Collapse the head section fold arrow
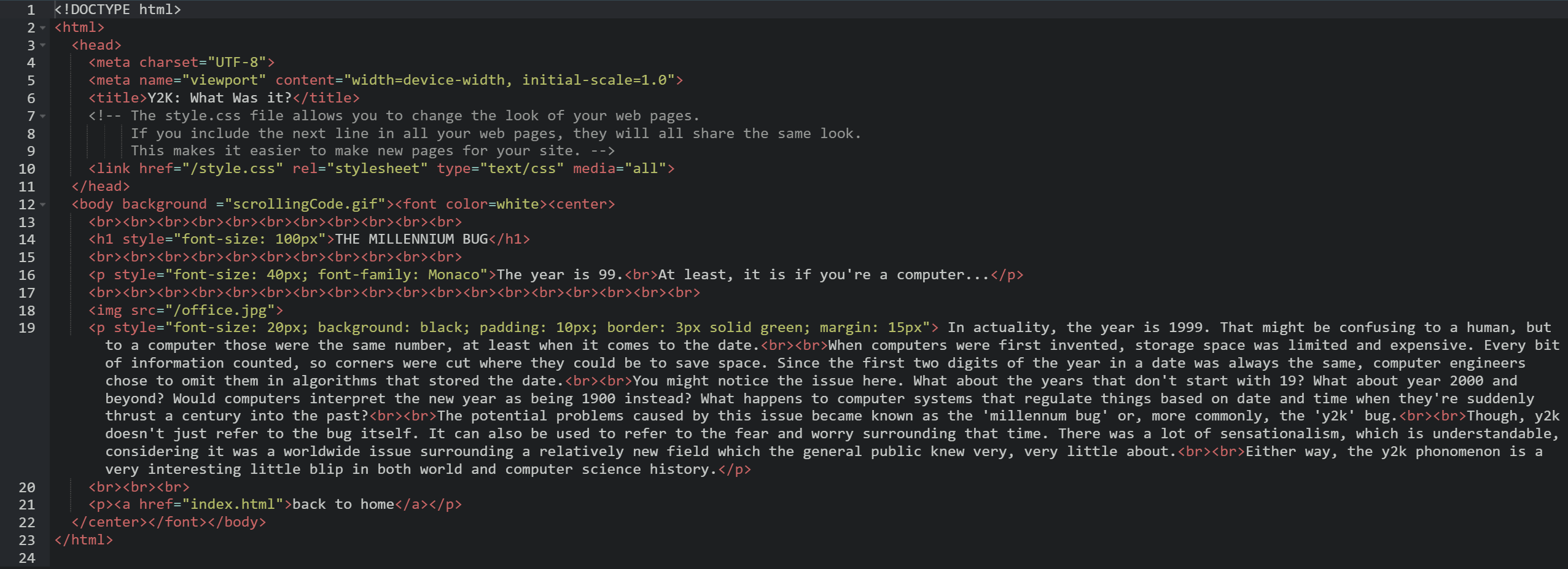 [x=42, y=45]
